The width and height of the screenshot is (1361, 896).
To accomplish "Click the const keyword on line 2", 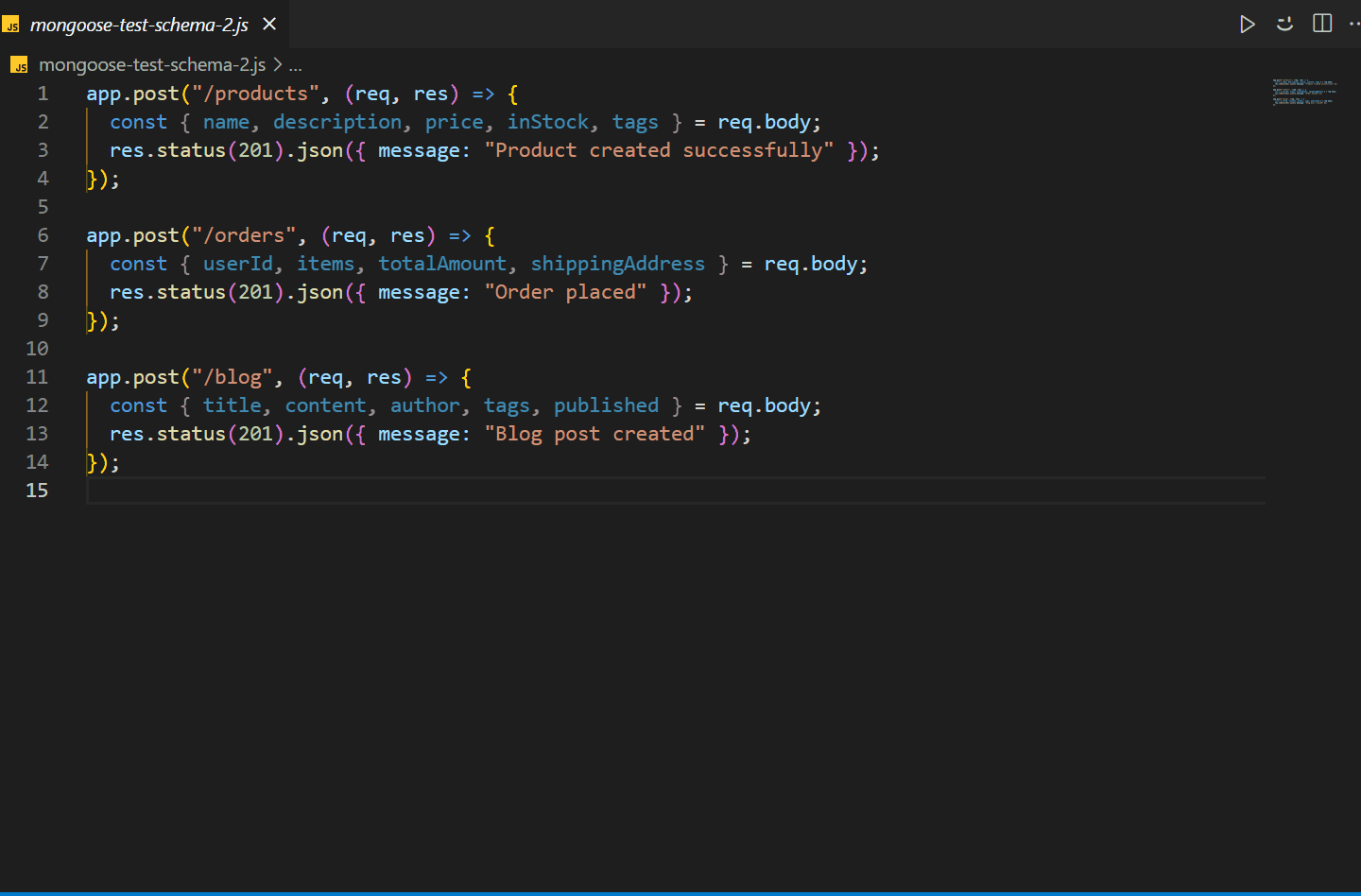I will pyautogui.click(x=138, y=122).
